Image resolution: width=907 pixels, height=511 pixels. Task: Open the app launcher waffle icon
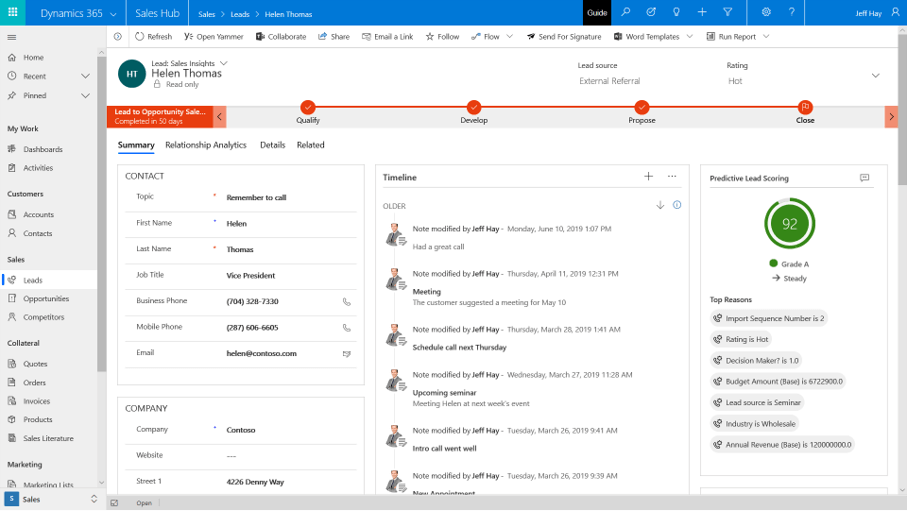12,12
